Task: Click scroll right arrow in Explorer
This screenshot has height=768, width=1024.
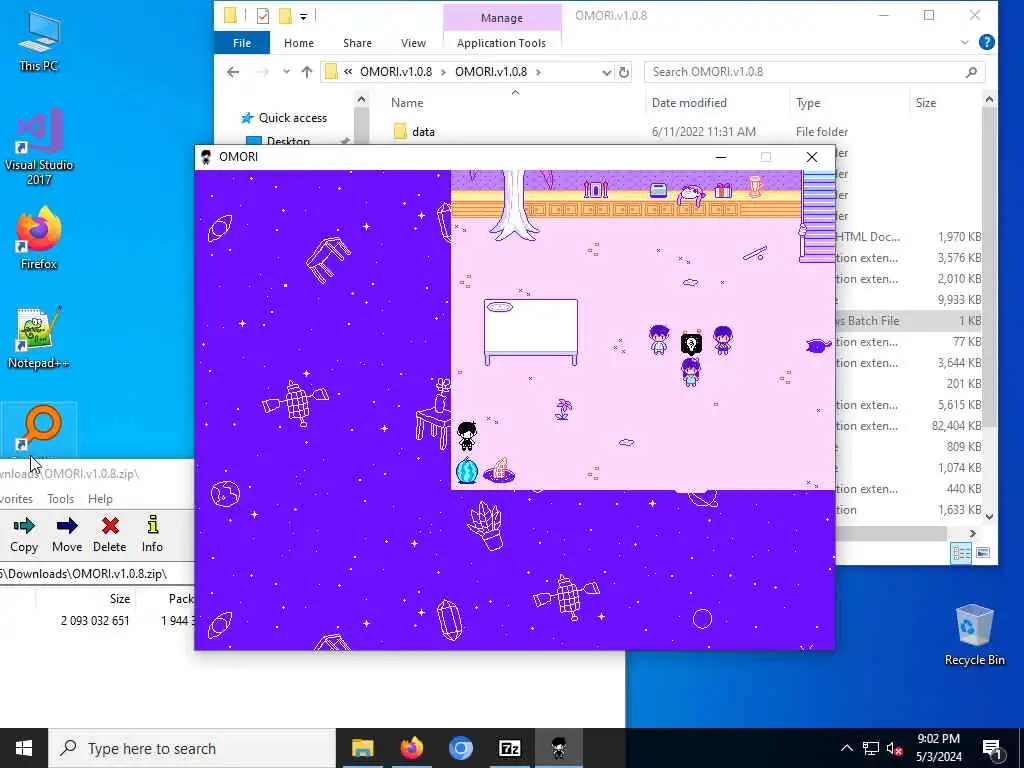Action: (973, 534)
